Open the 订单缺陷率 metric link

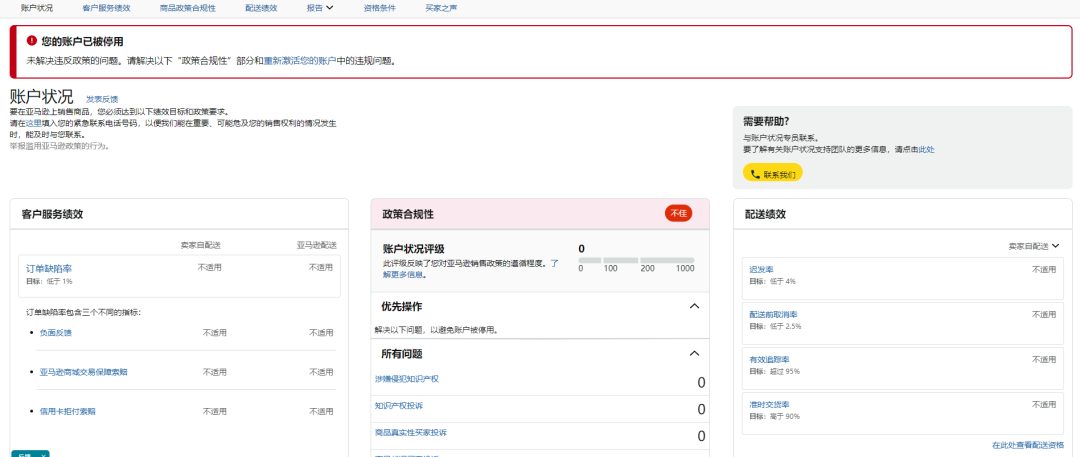tap(49, 268)
